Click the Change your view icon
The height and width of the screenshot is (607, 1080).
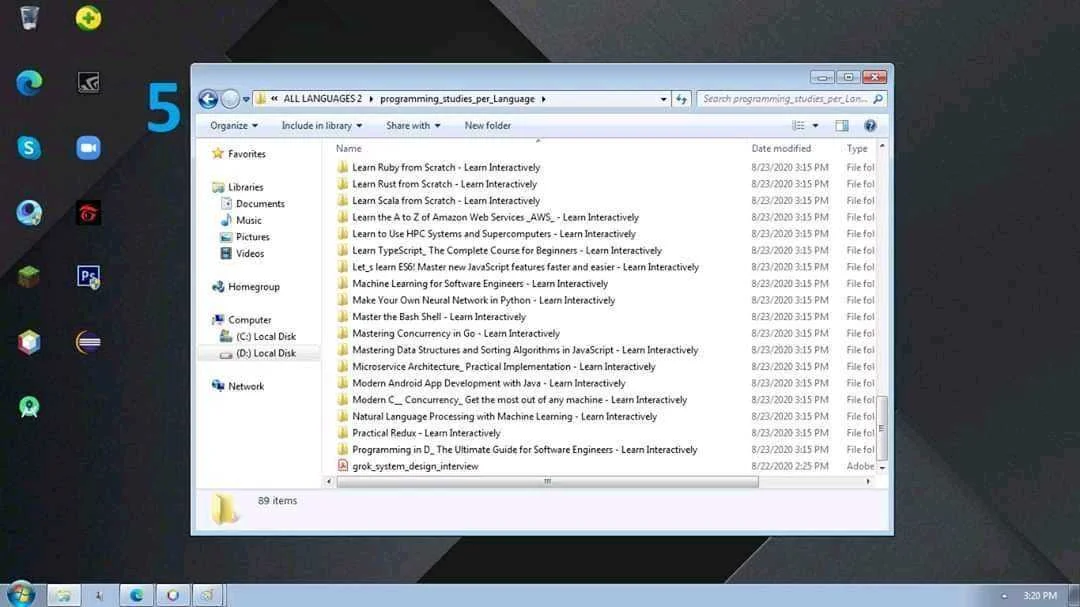pos(798,125)
